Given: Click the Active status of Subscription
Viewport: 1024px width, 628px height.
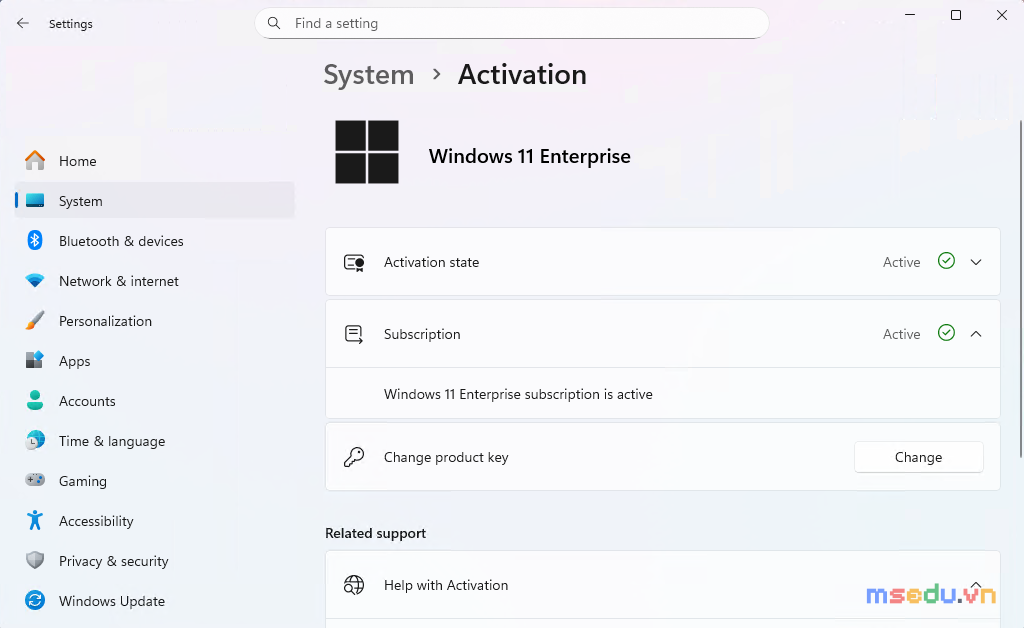Looking at the screenshot, I should [902, 334].
